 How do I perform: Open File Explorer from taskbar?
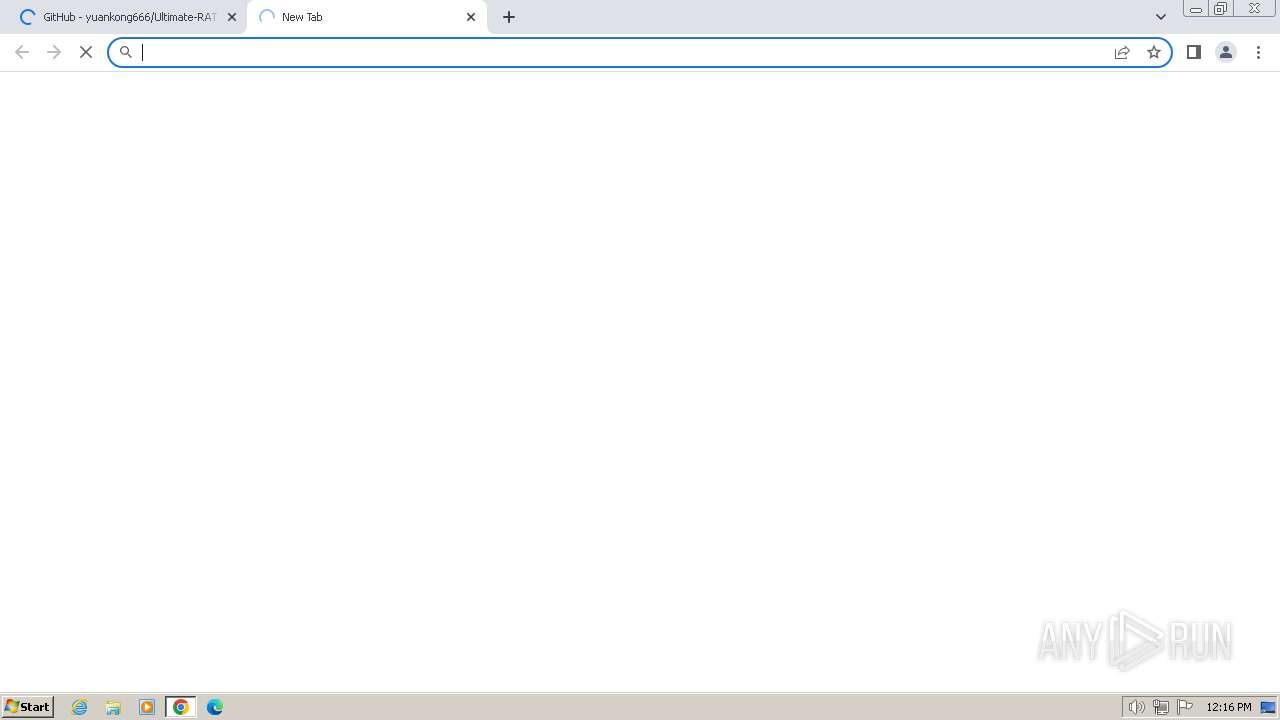click(113, 707)
